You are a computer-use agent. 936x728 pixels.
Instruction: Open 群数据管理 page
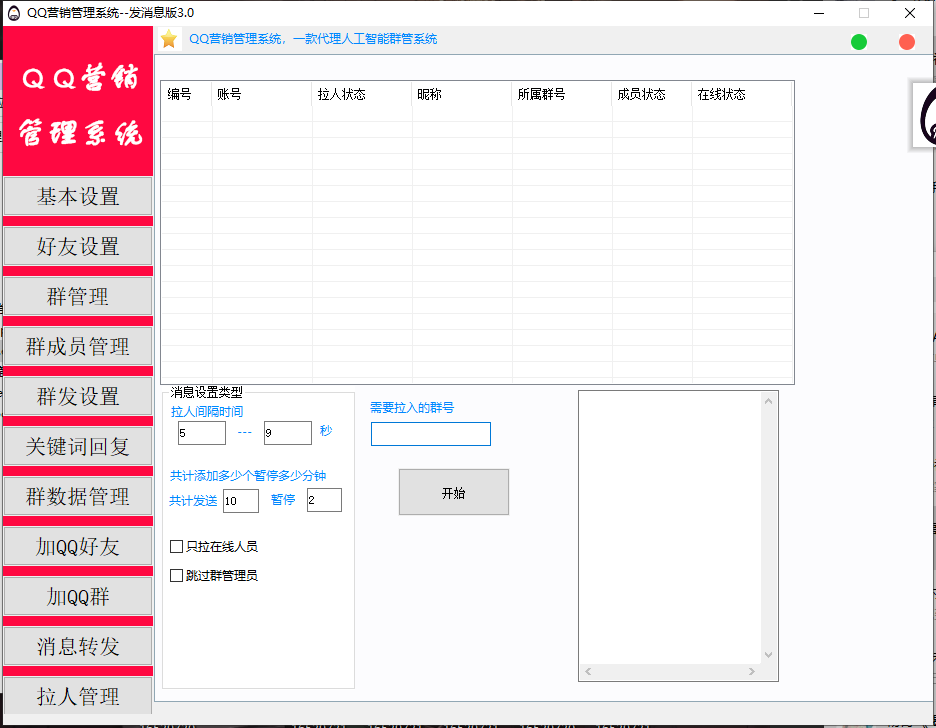(78, 496)
